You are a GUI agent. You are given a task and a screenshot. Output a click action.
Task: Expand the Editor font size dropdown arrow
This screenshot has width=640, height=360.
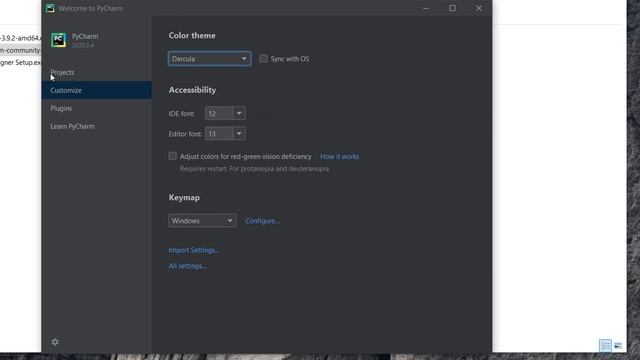[239, 133]
